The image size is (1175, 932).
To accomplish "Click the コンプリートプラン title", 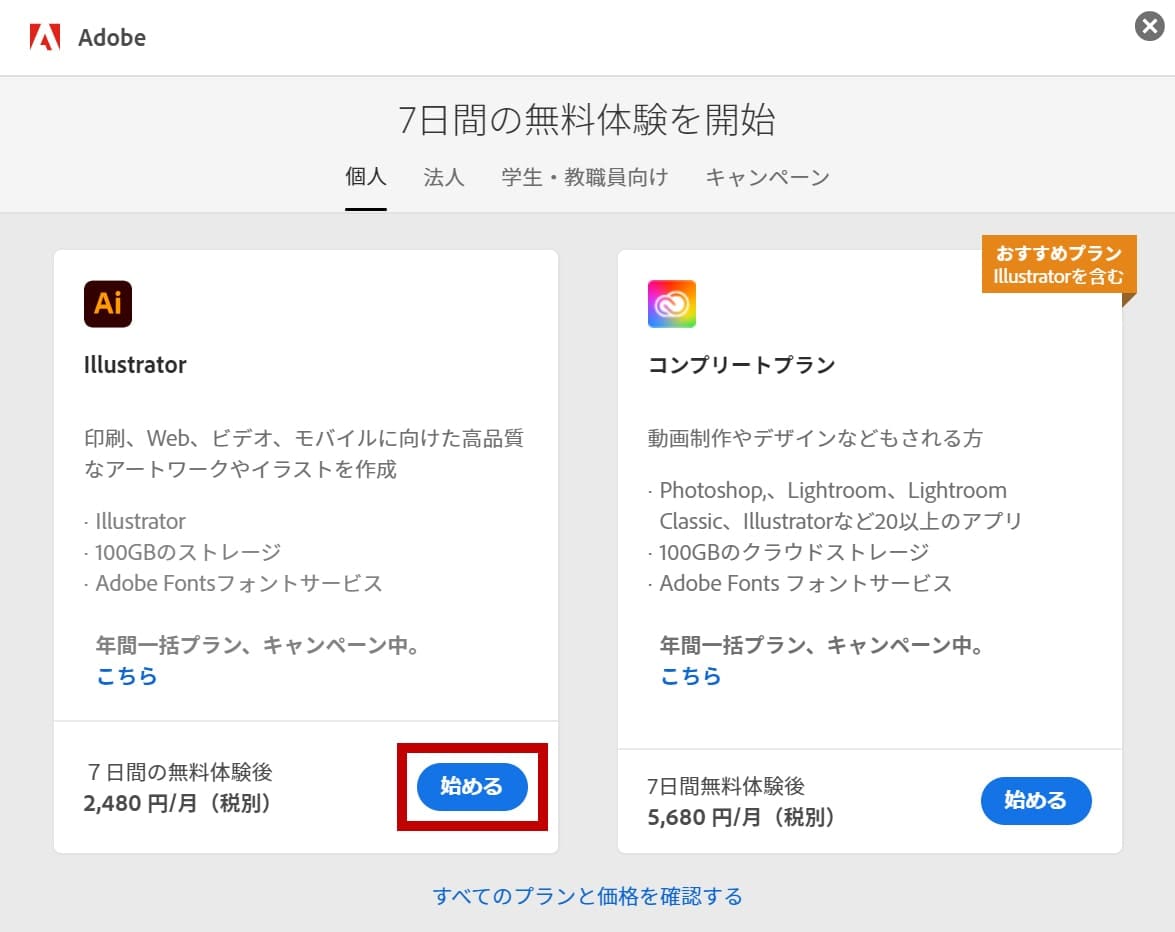I will 741,365.
